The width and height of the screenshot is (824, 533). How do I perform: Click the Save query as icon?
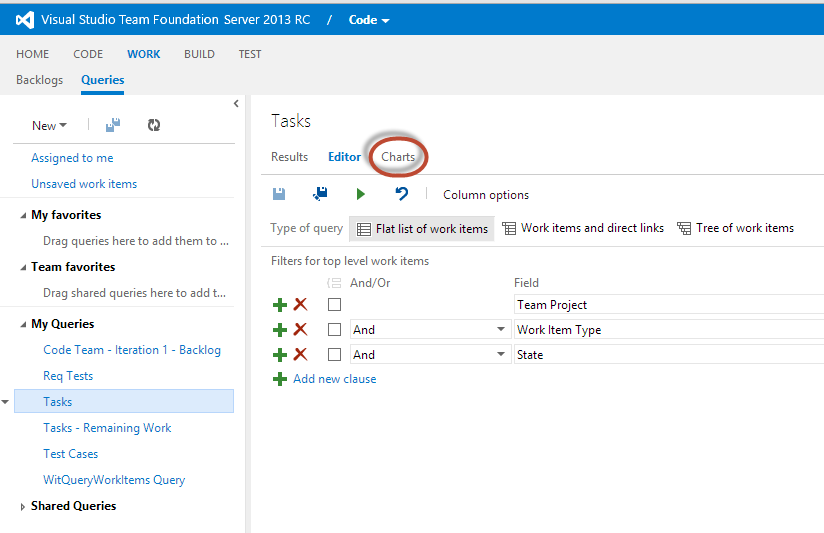pos(320,194)
